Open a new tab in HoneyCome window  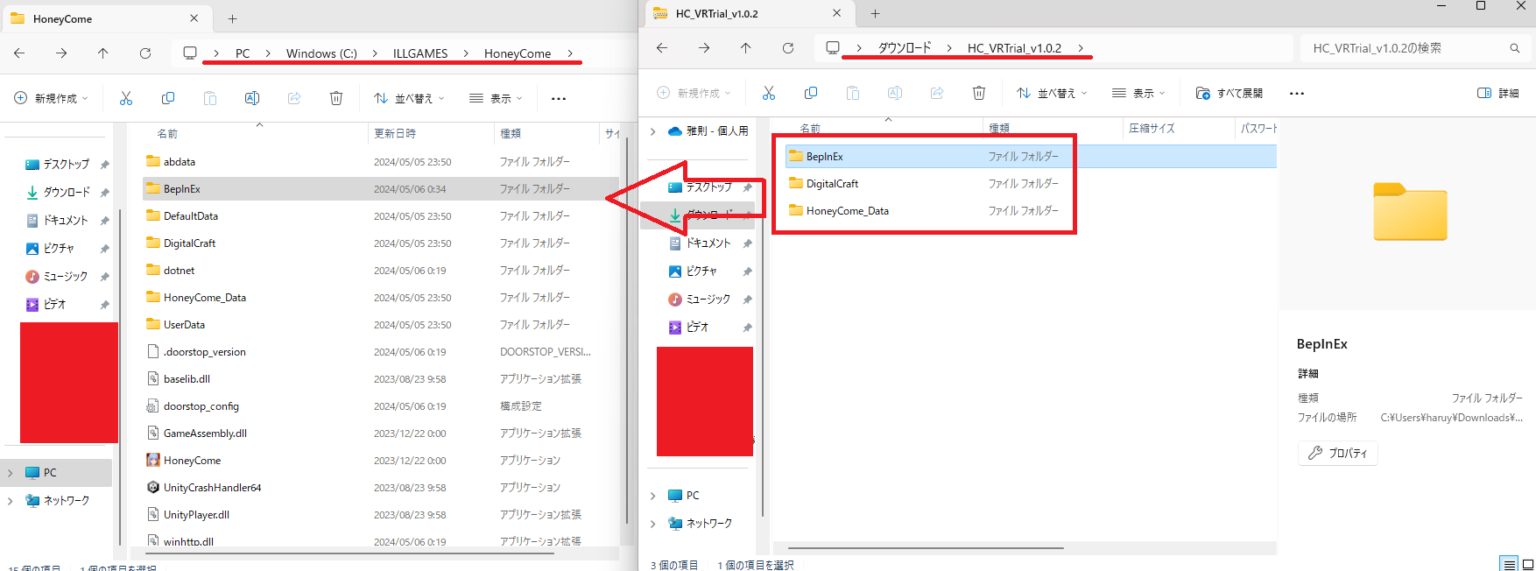pyautogui.click(x=232, y=18)
